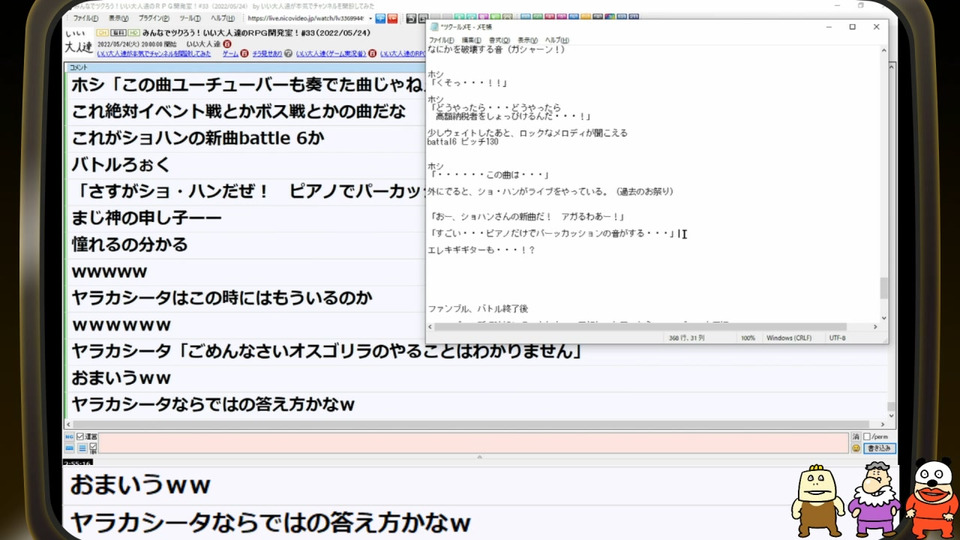Open the URL dropdown arrow in viewer toolbar

[370, 18]
